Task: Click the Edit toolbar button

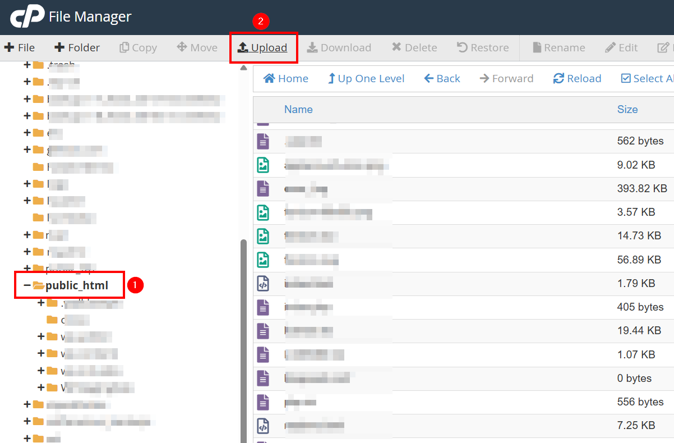Action: coord(621,48)
